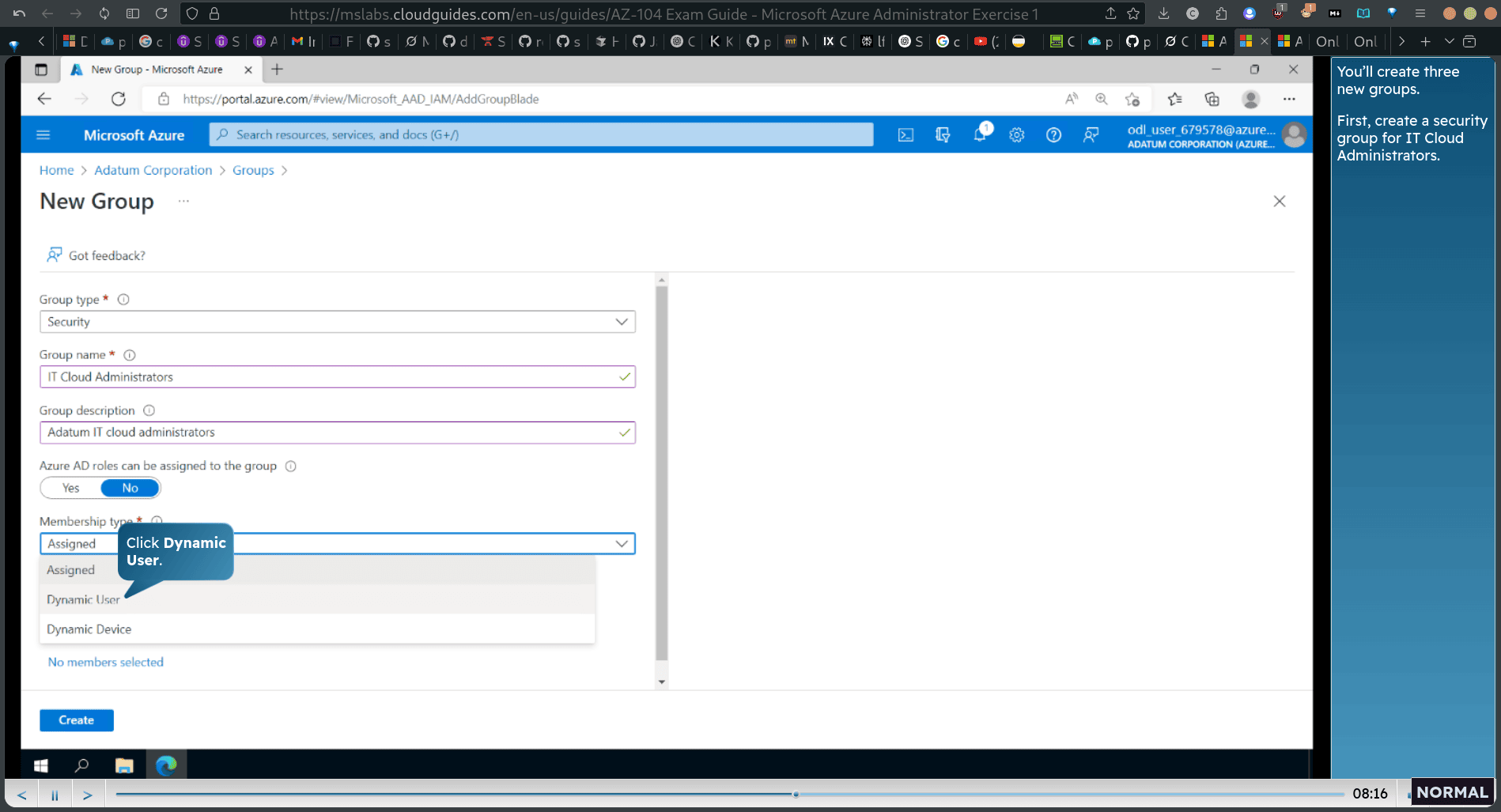Select Assigned membership option
The width and height of the screenshot is (1501, 812).
[317, 570]
